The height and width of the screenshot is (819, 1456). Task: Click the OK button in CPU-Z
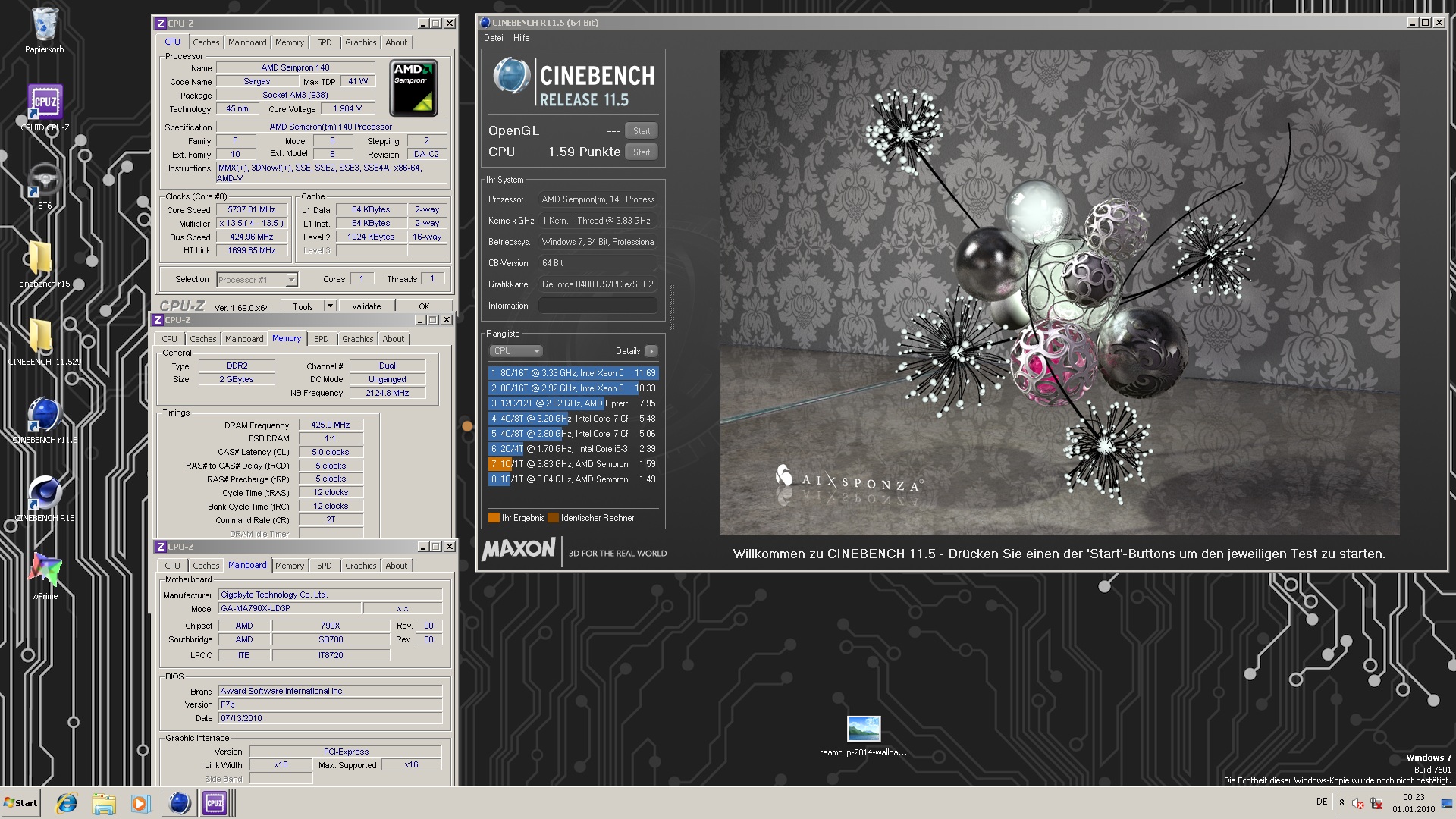tap(424, 306)
